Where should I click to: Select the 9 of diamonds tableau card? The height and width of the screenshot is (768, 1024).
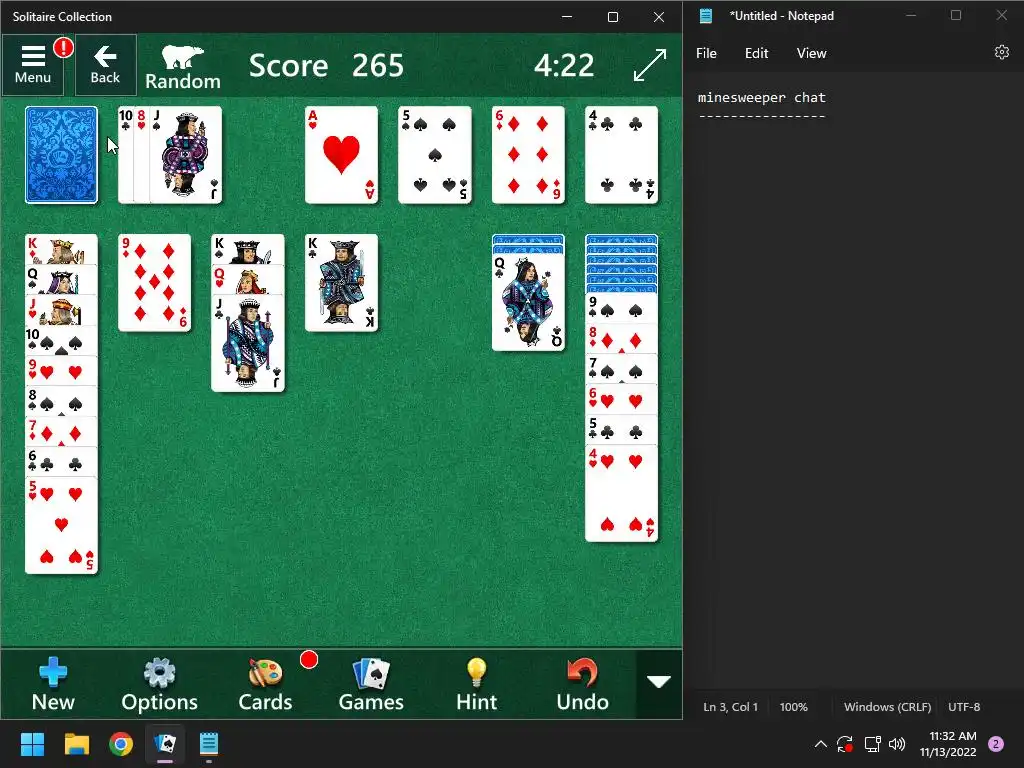point(155,283)
